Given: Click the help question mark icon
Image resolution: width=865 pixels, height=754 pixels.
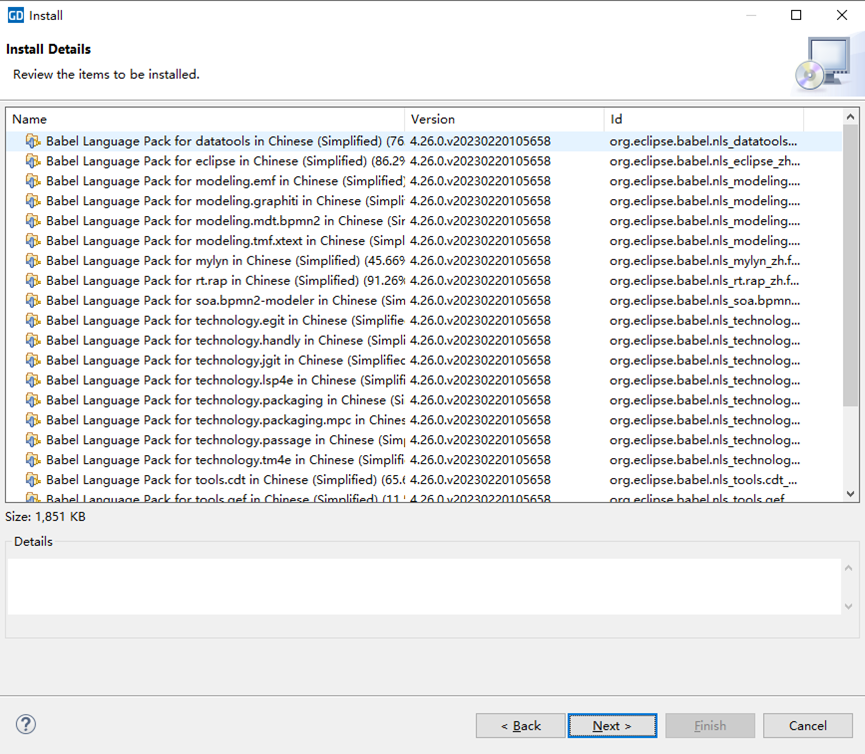Looking at the screenshot, I should tap(26, 725).
